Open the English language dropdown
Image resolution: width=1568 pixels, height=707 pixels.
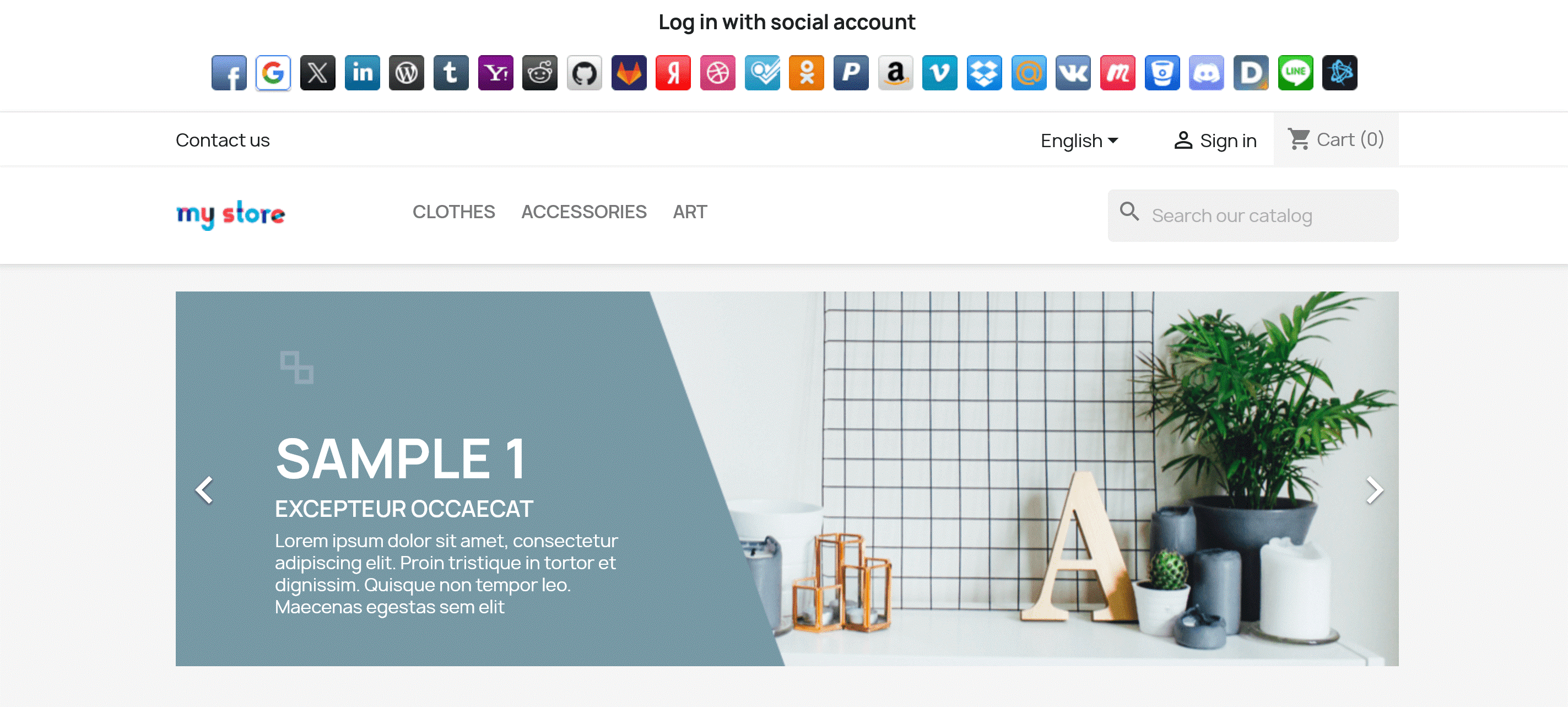click(1079, 141)
